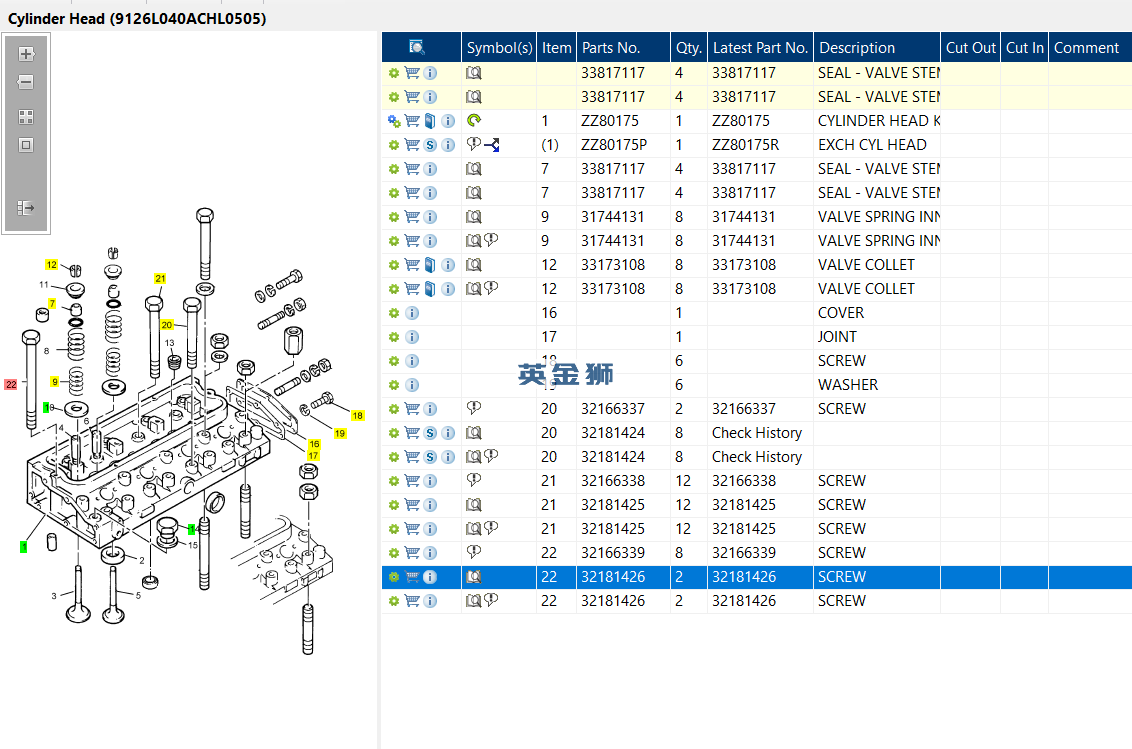Click part number 32166338
The height and width of the screenshot is (749, 1132).
613,481
